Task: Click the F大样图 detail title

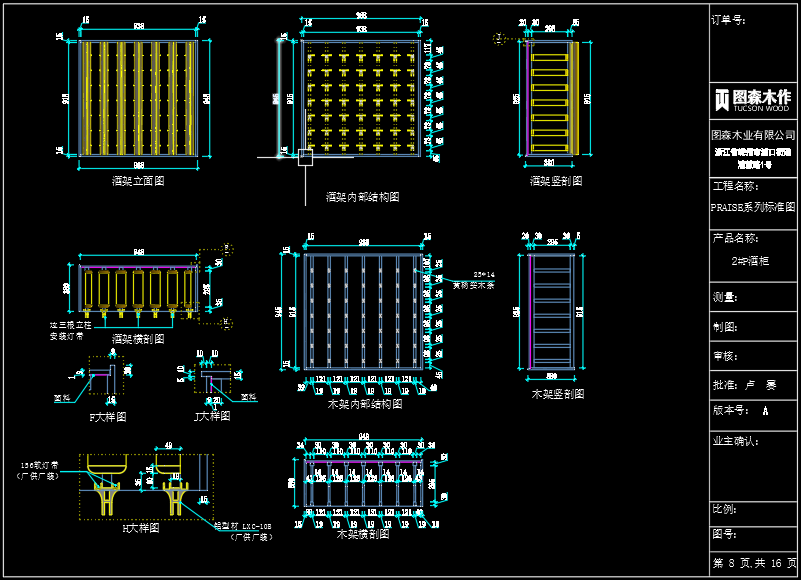Action: coord(108,416)
